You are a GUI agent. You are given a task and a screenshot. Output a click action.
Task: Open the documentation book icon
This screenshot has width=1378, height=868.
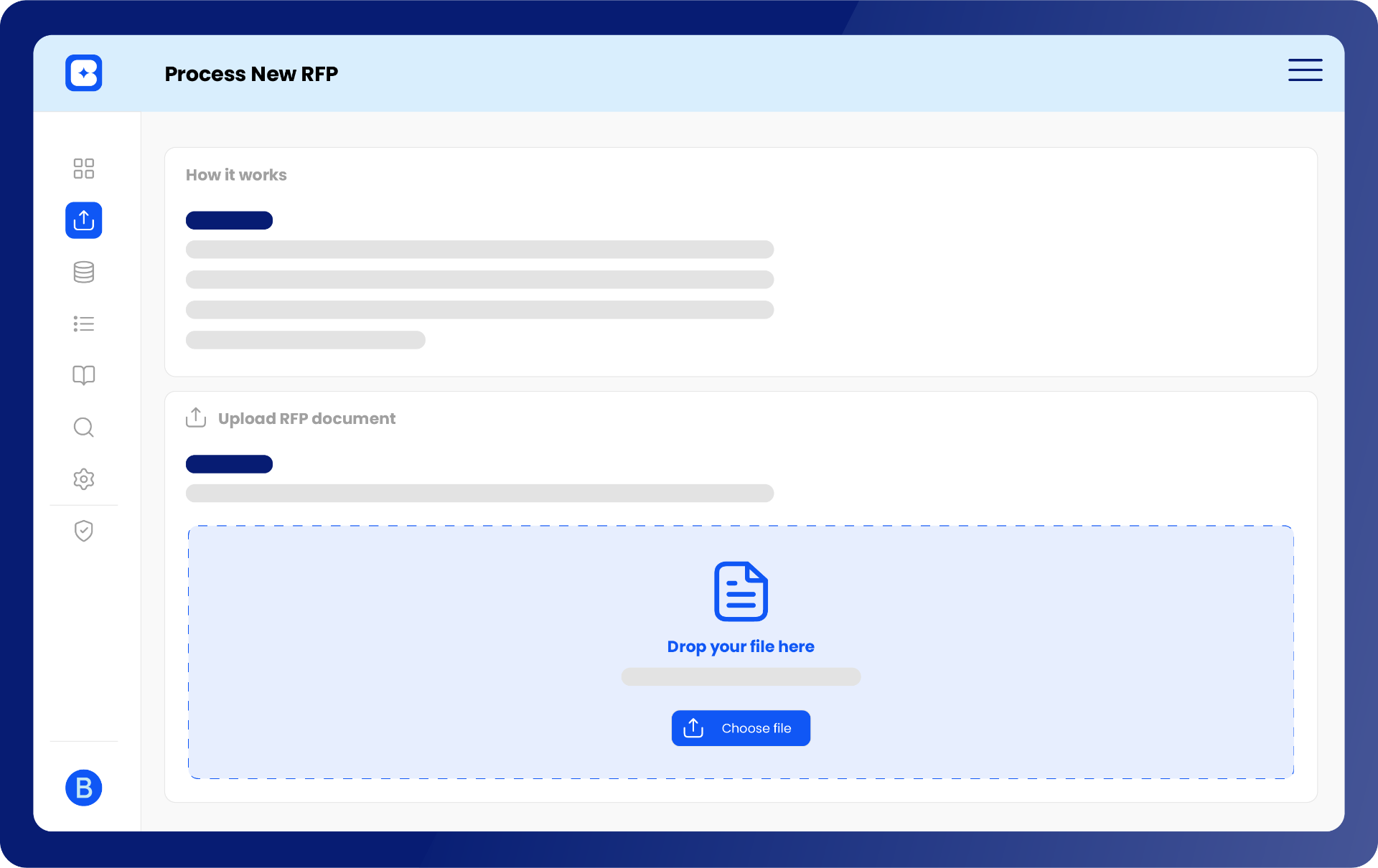tap(83, 375)
